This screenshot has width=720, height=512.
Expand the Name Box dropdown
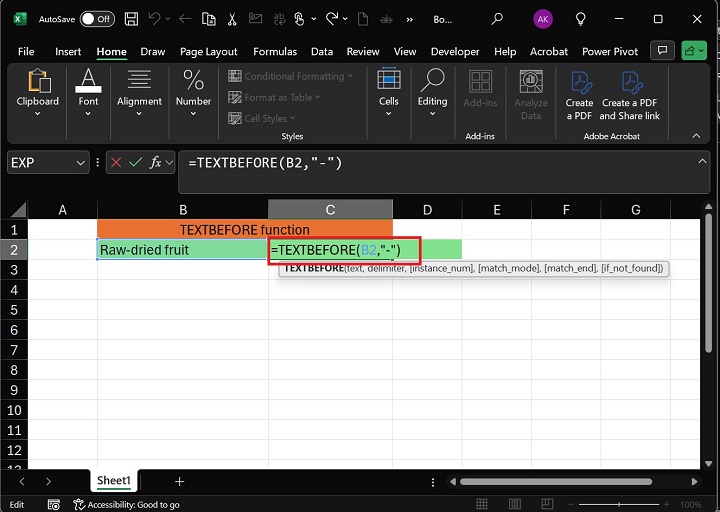point(80,162)
